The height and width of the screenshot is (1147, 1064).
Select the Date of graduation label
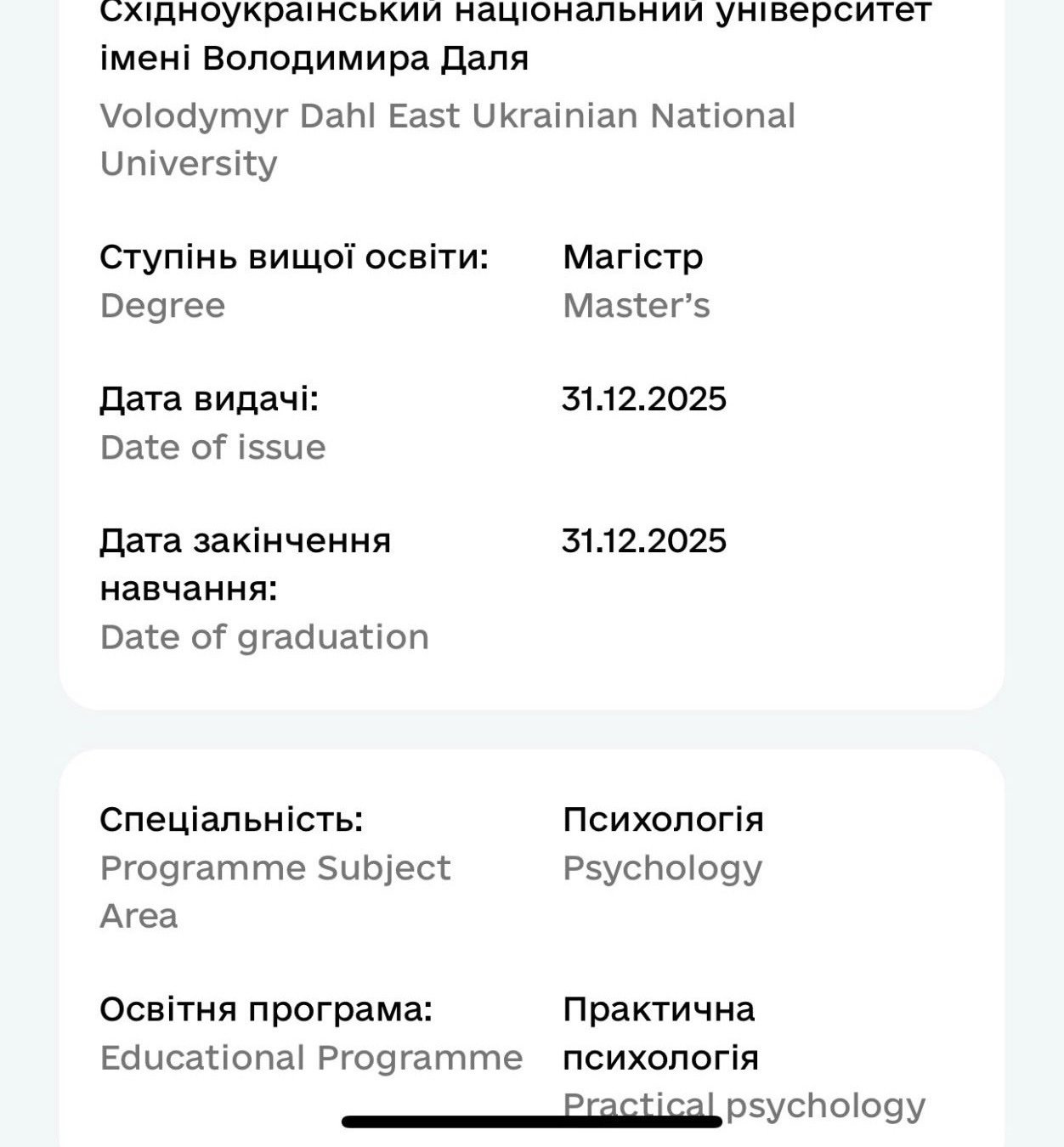coord(264,637)
